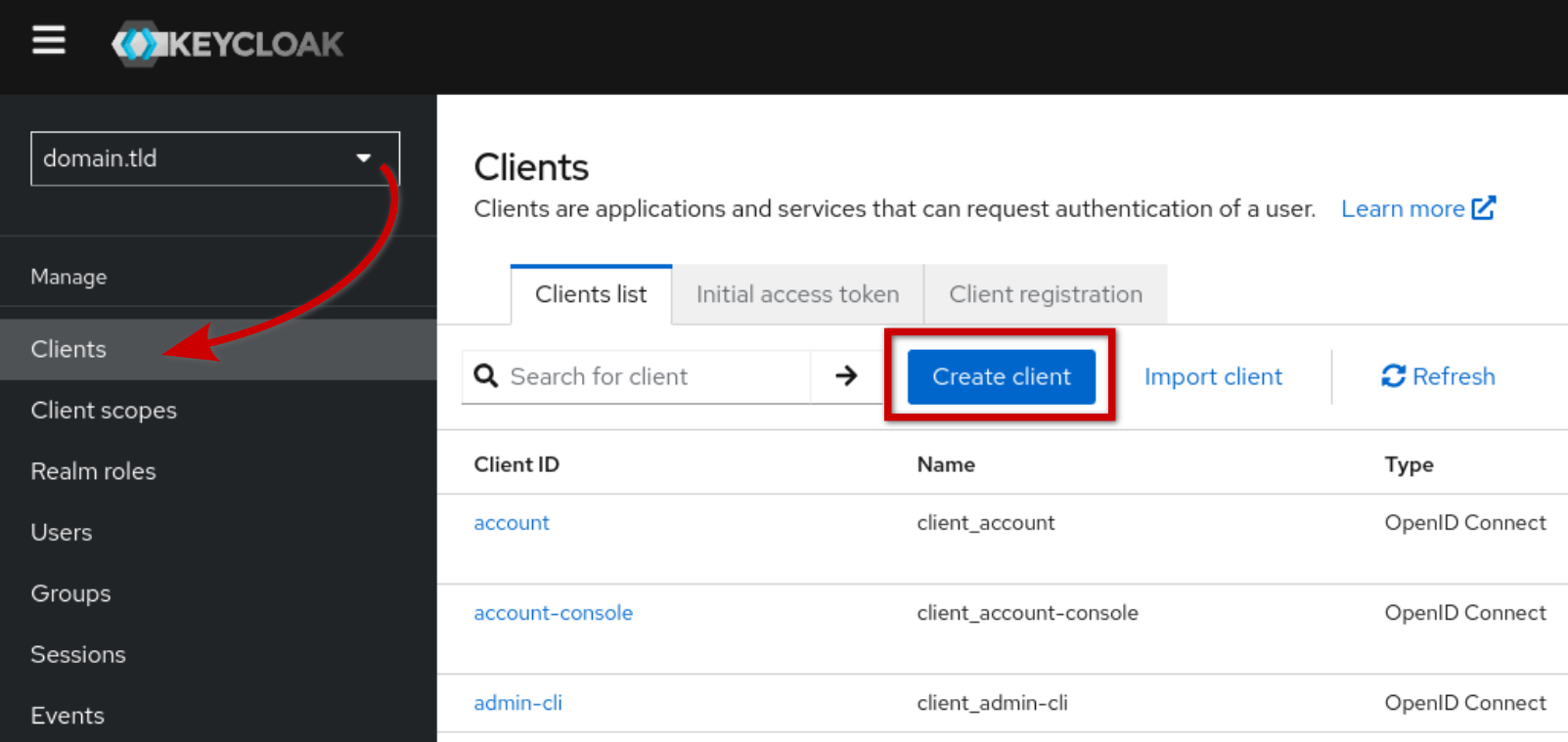Click the Keycloak logo
Image resolution: width=1568 pixels, height=742 pixels.
click(228, 44)
